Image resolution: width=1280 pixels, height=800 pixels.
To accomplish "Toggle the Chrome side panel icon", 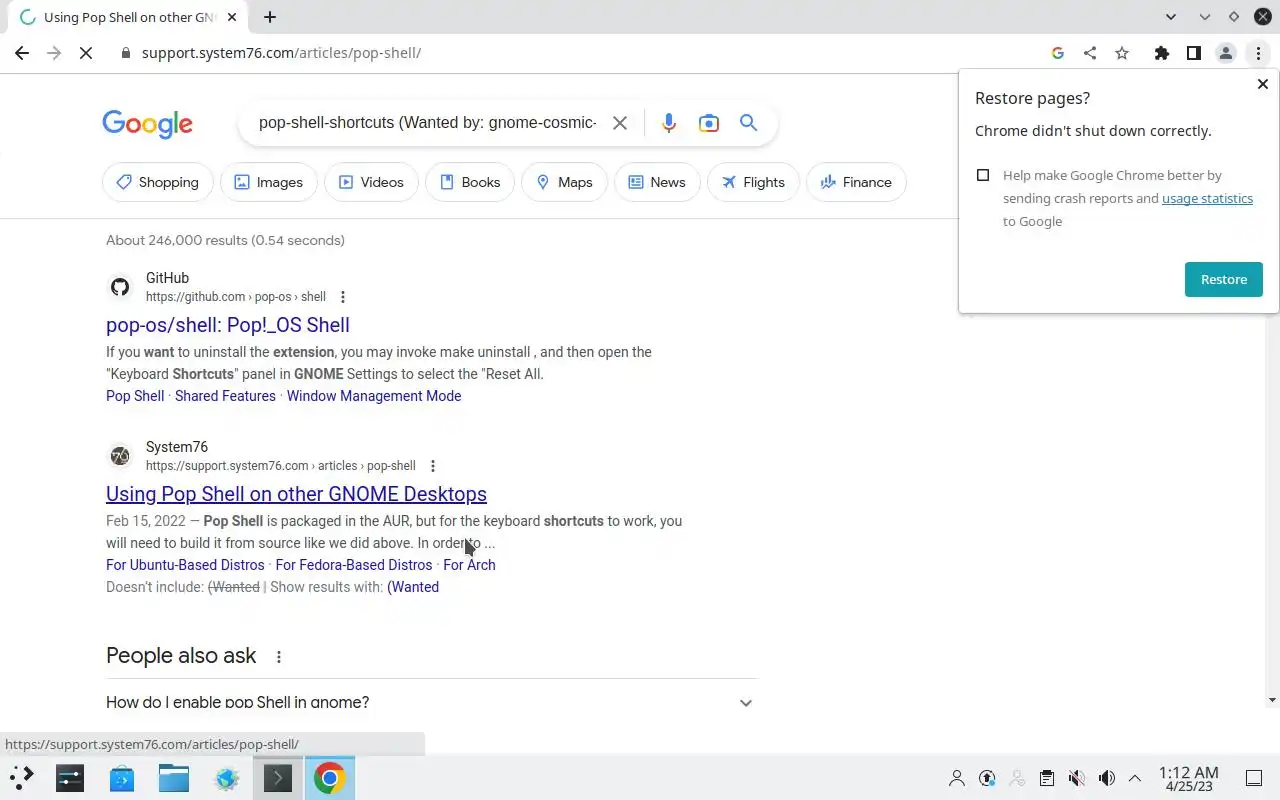I will click(x=1193, y=53).
